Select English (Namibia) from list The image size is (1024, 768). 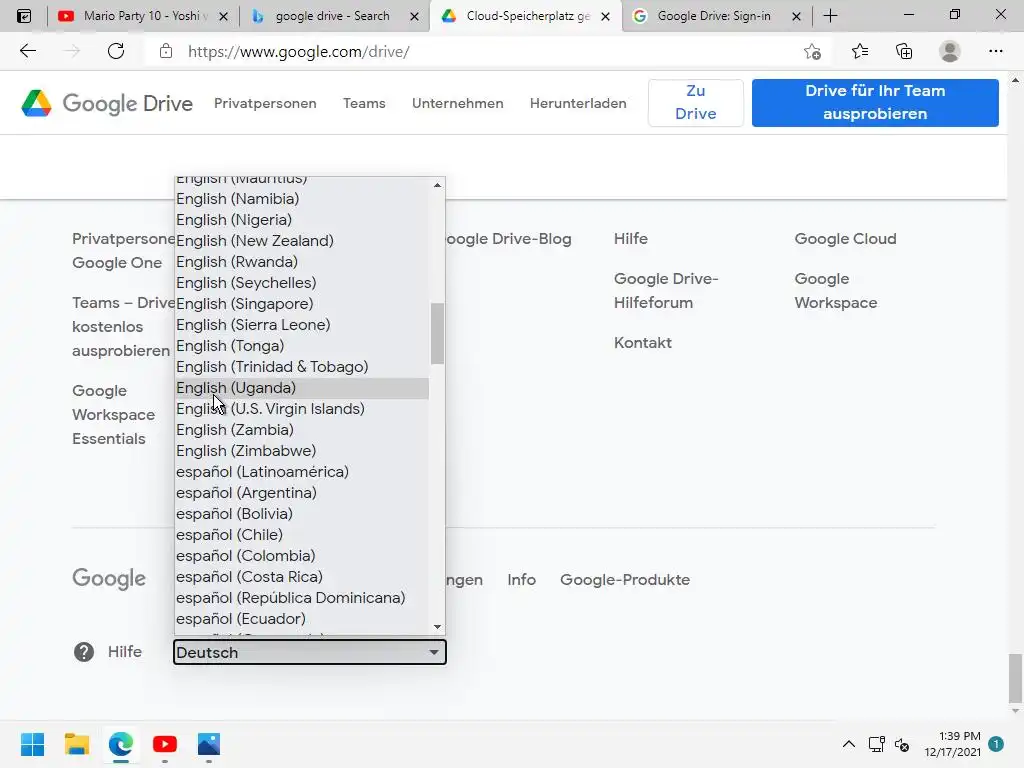pyautogui.click(x=302, y=199)
